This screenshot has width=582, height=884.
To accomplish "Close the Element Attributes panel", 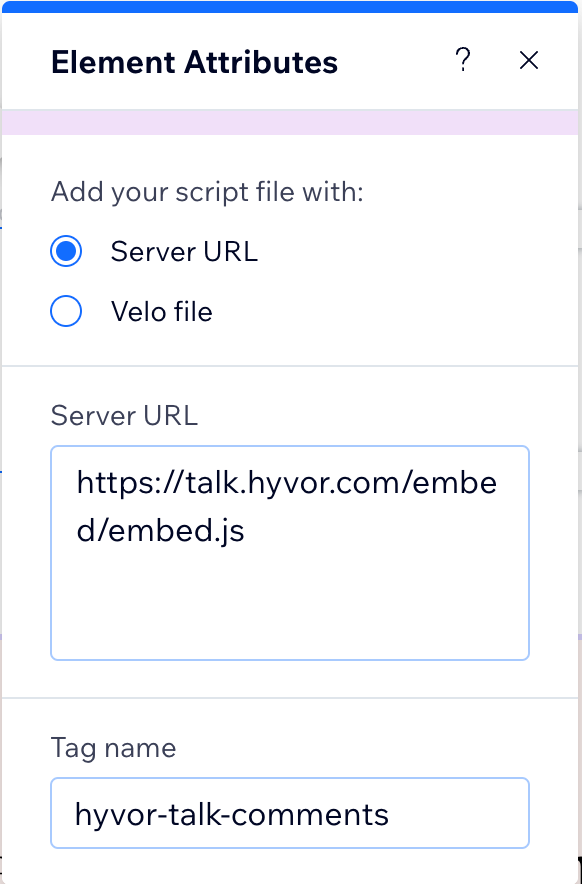I will coord(528,60).
